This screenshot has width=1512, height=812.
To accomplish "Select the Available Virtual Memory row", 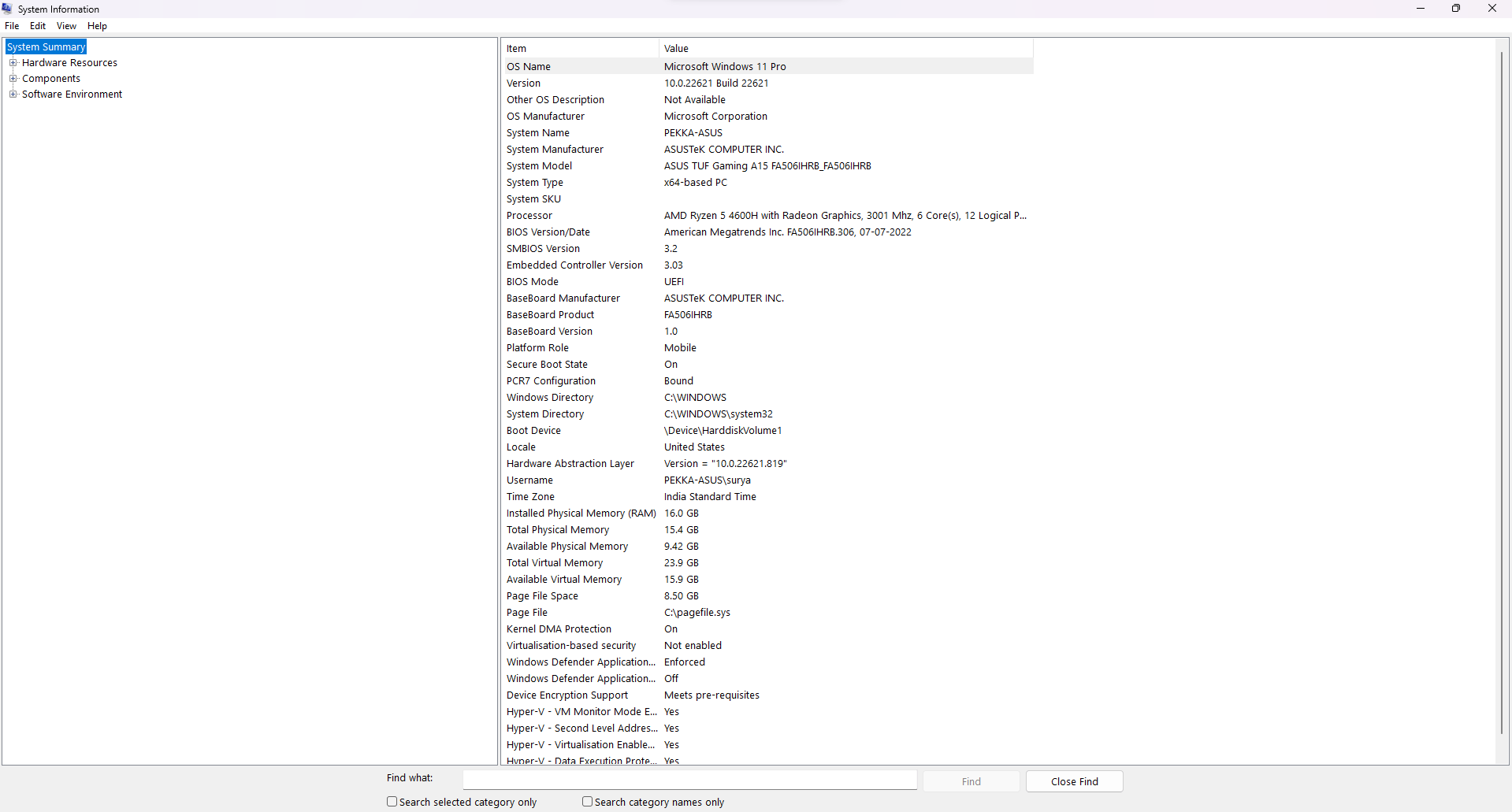I will [768, 580].
